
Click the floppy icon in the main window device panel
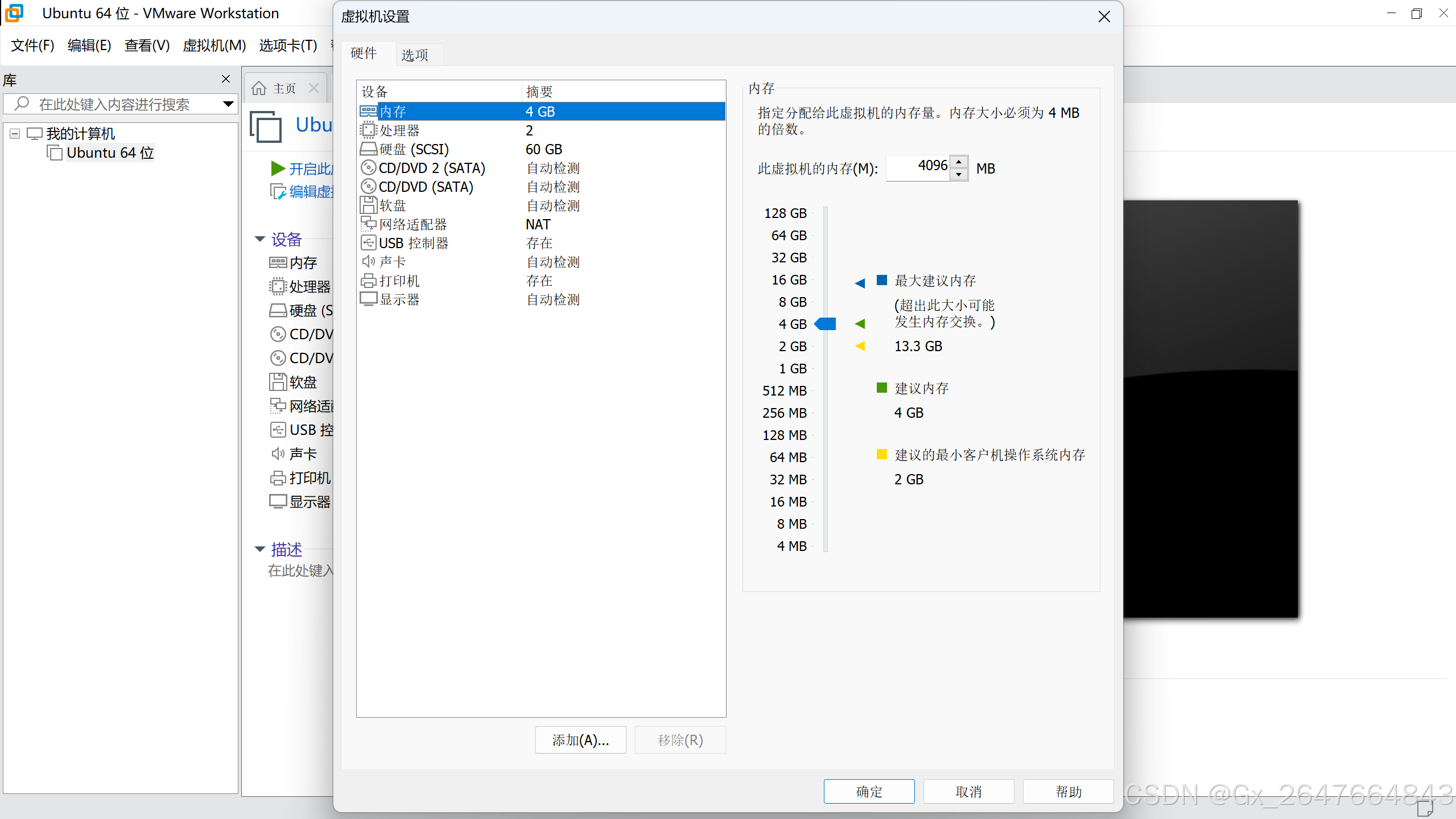278,382
